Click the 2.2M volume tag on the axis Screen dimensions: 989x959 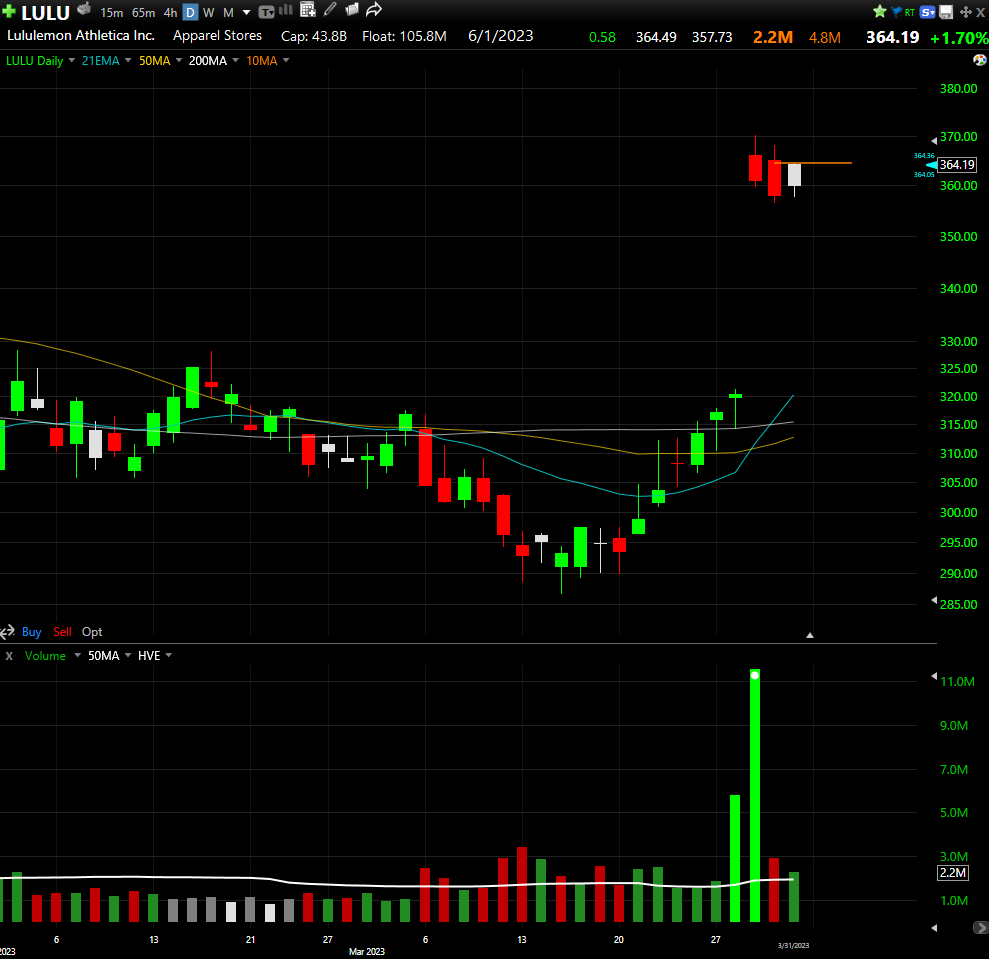pos(952,873)
